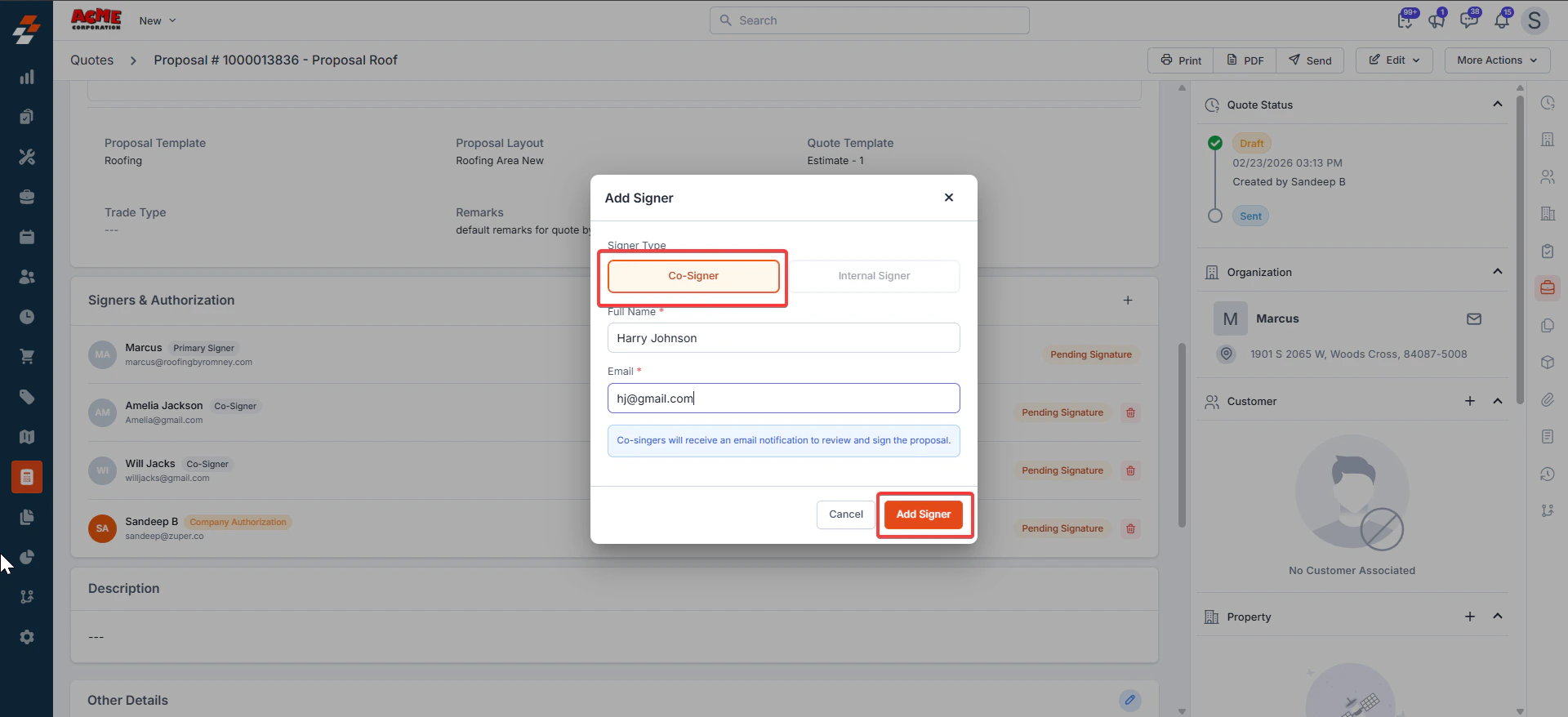This screenshot has width=1568, height=717.
Task: Open the clock timesheet icon in left sidebar
Action: 27,317
